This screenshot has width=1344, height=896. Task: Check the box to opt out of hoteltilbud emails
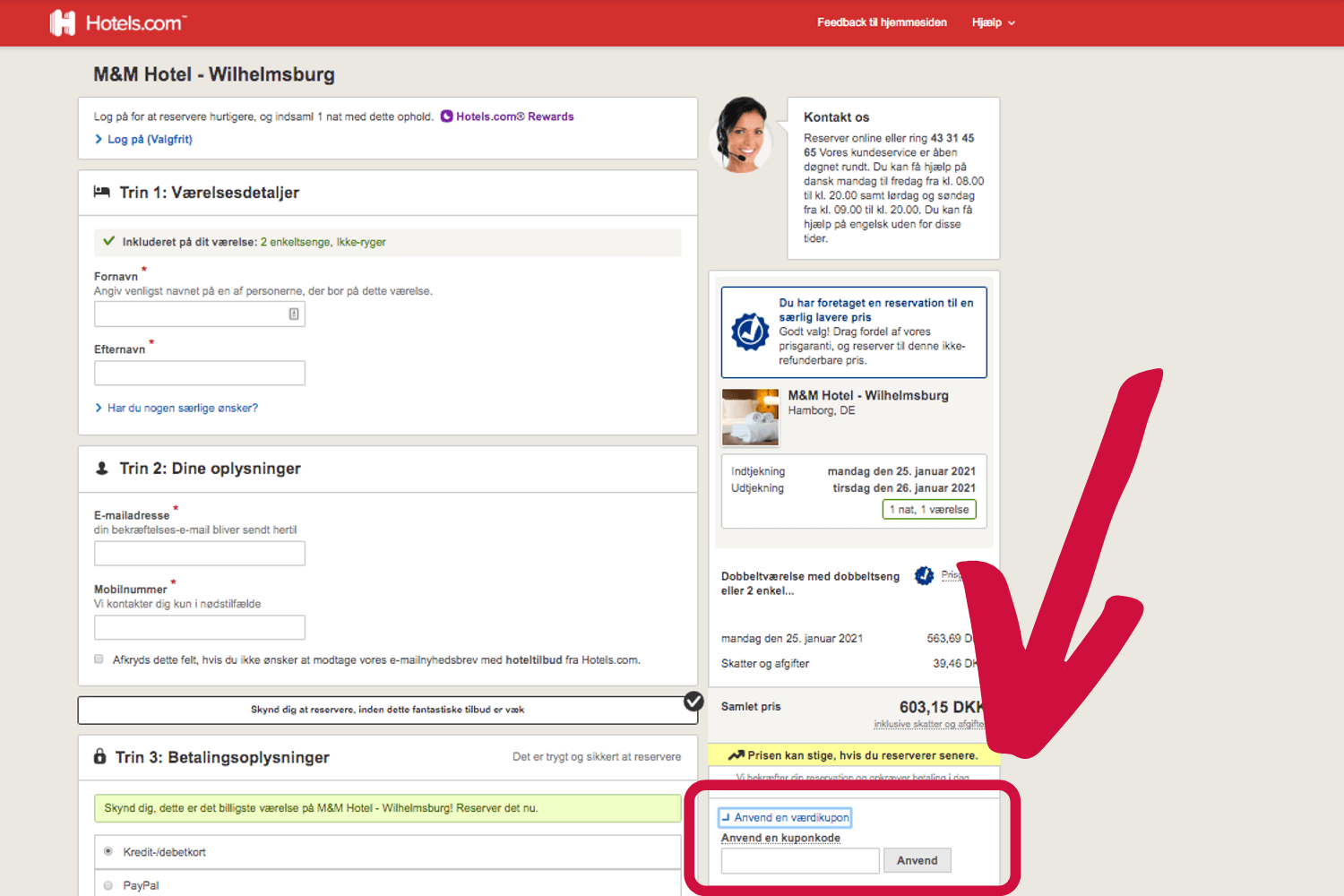99,659
